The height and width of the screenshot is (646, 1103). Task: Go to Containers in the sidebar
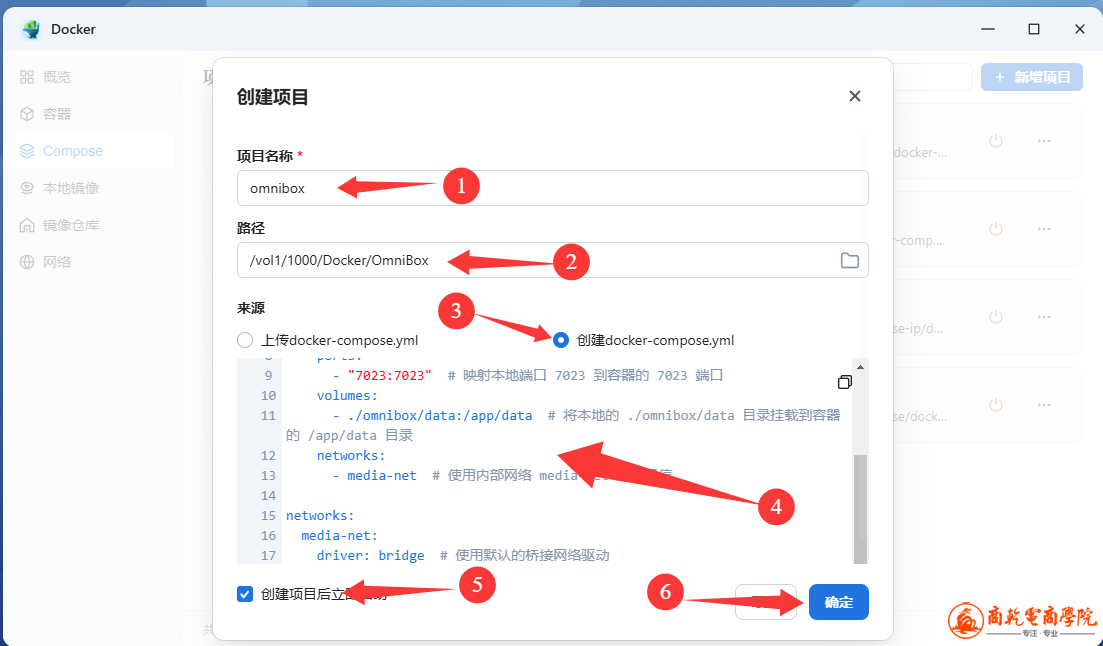[57, 114]
